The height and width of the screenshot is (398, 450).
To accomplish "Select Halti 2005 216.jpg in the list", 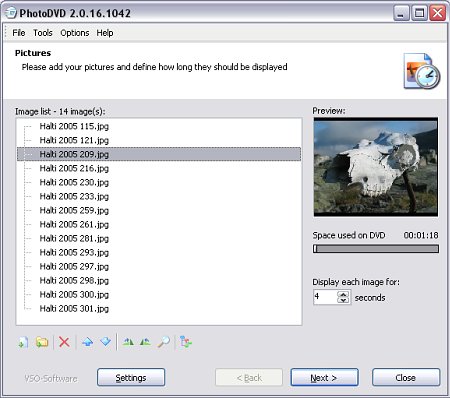I will point(74,168).
